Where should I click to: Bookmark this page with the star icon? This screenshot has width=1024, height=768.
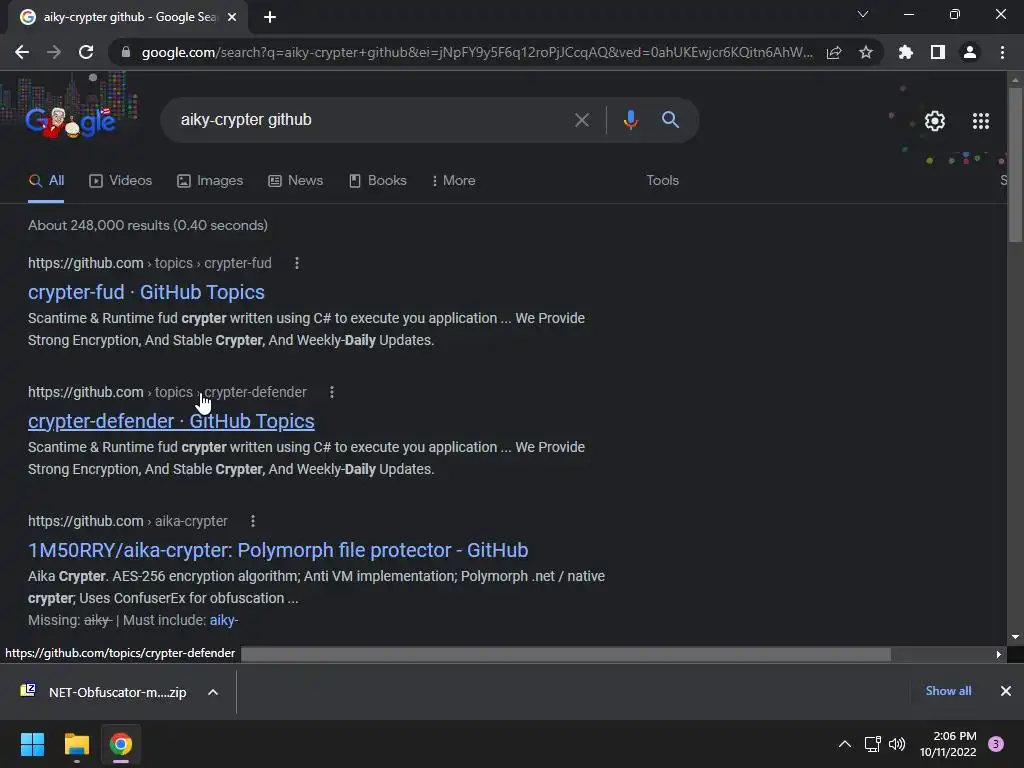pos(866,52)
